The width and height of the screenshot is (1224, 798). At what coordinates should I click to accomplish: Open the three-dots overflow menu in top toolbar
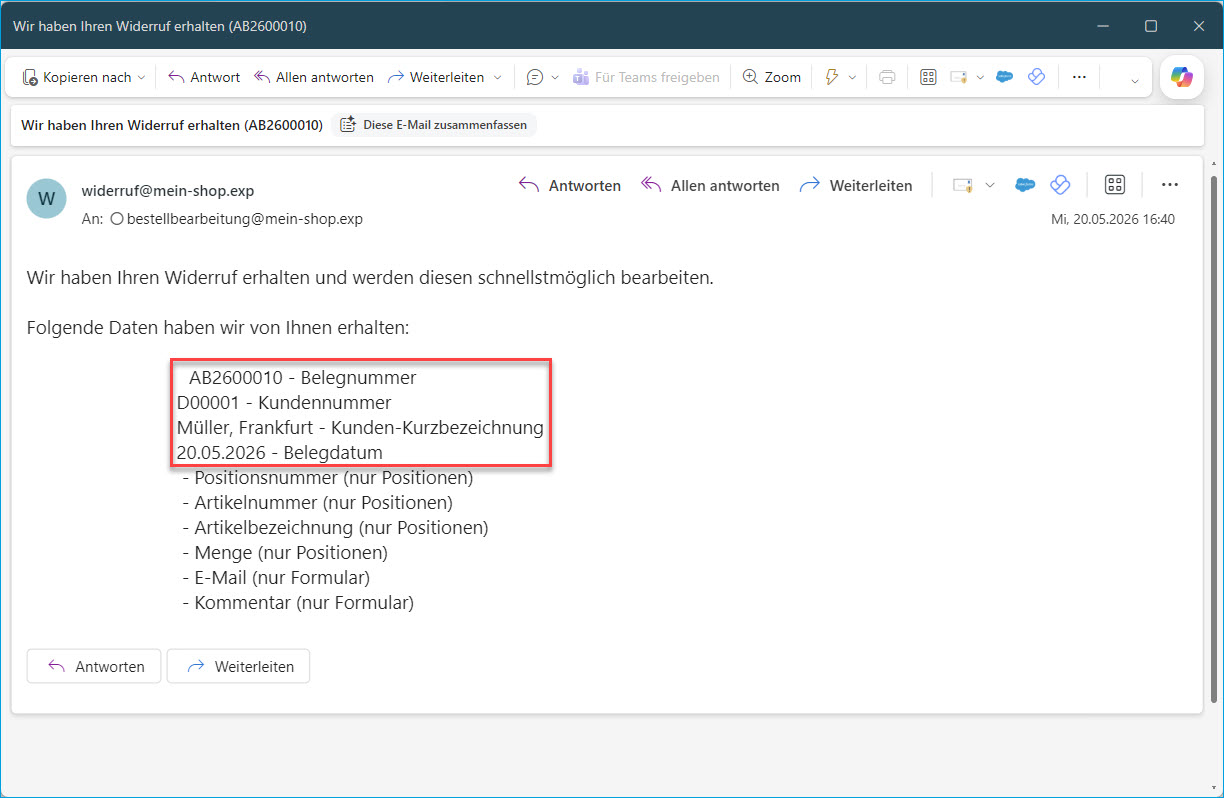click(x=1079, y=77)
